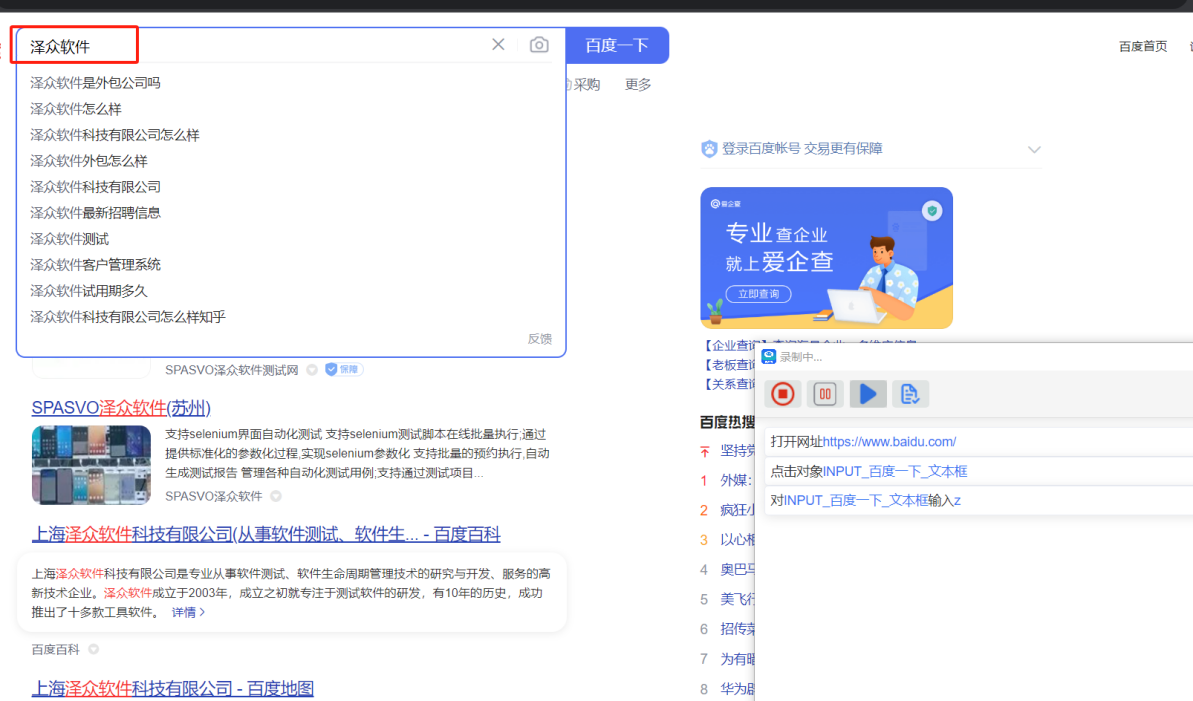This screenshot has height=701, width=1193.
Task: Select suggestion 泽众软件是外包公司吗
Action: pos(95,83)
